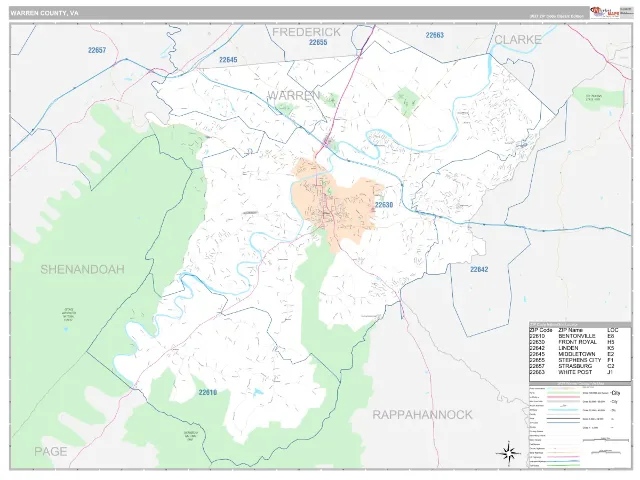Select the LINDEN row in the ZIP index
Viewport: 640px width, 480px height.
[580, 348]
